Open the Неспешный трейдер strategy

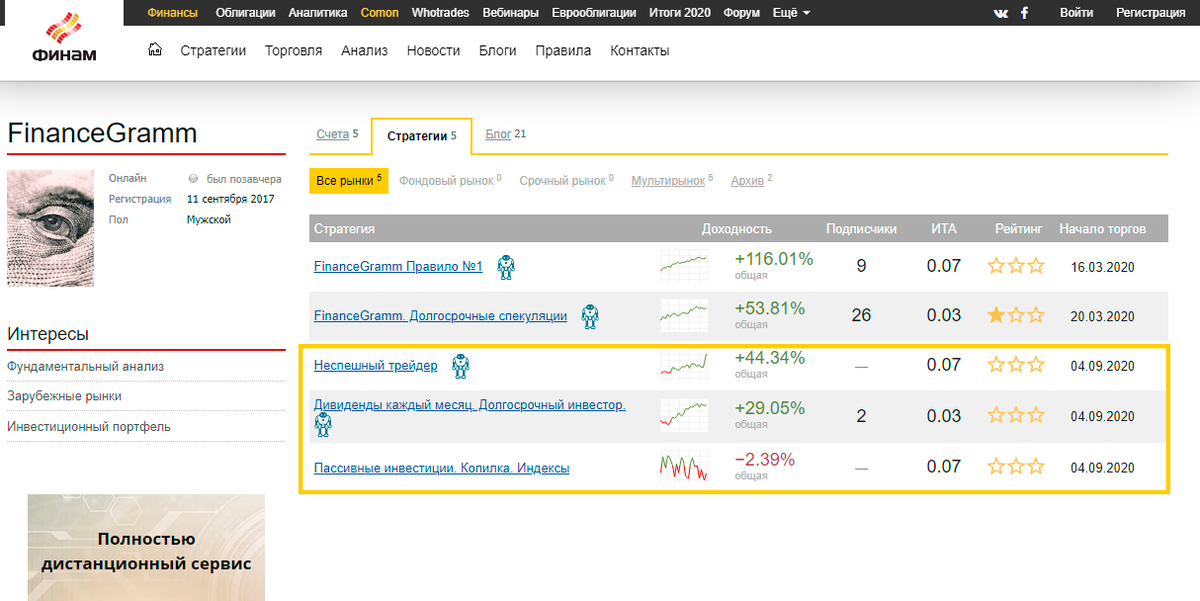(x=375, y=365)
